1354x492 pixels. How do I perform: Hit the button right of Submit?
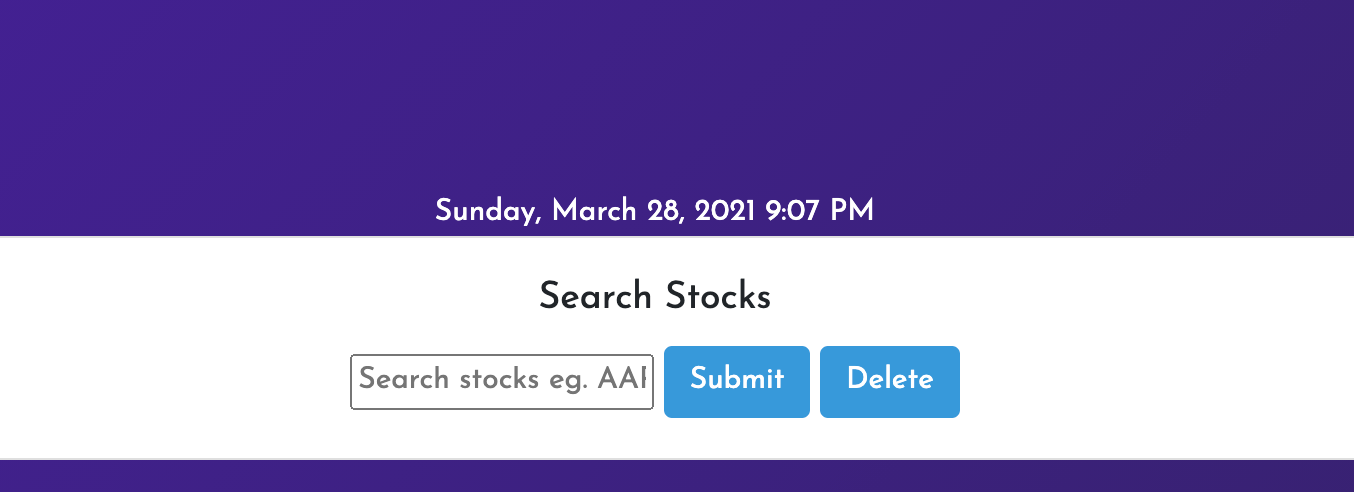coord(889,381)
